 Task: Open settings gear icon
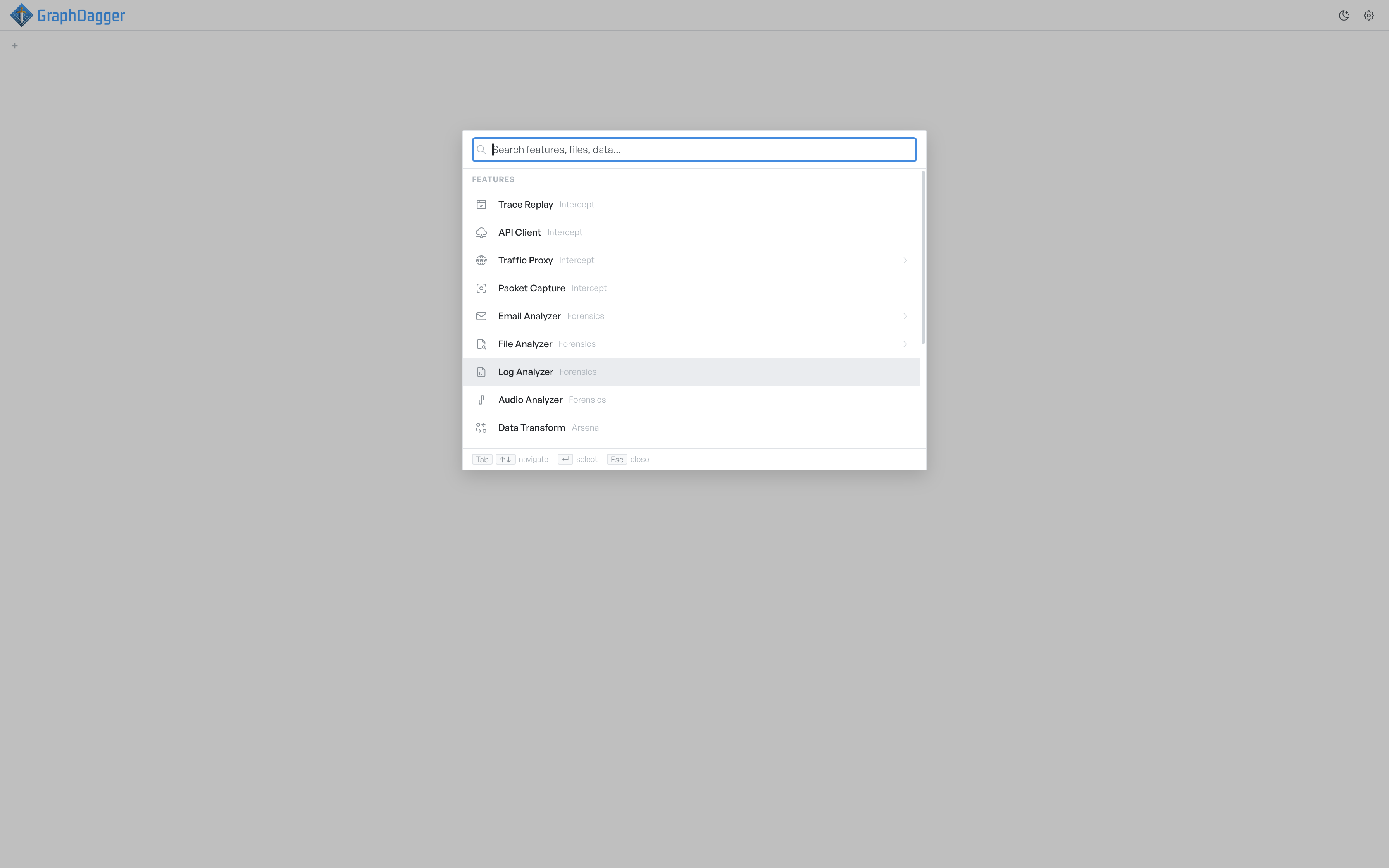tap(1369, 15)
